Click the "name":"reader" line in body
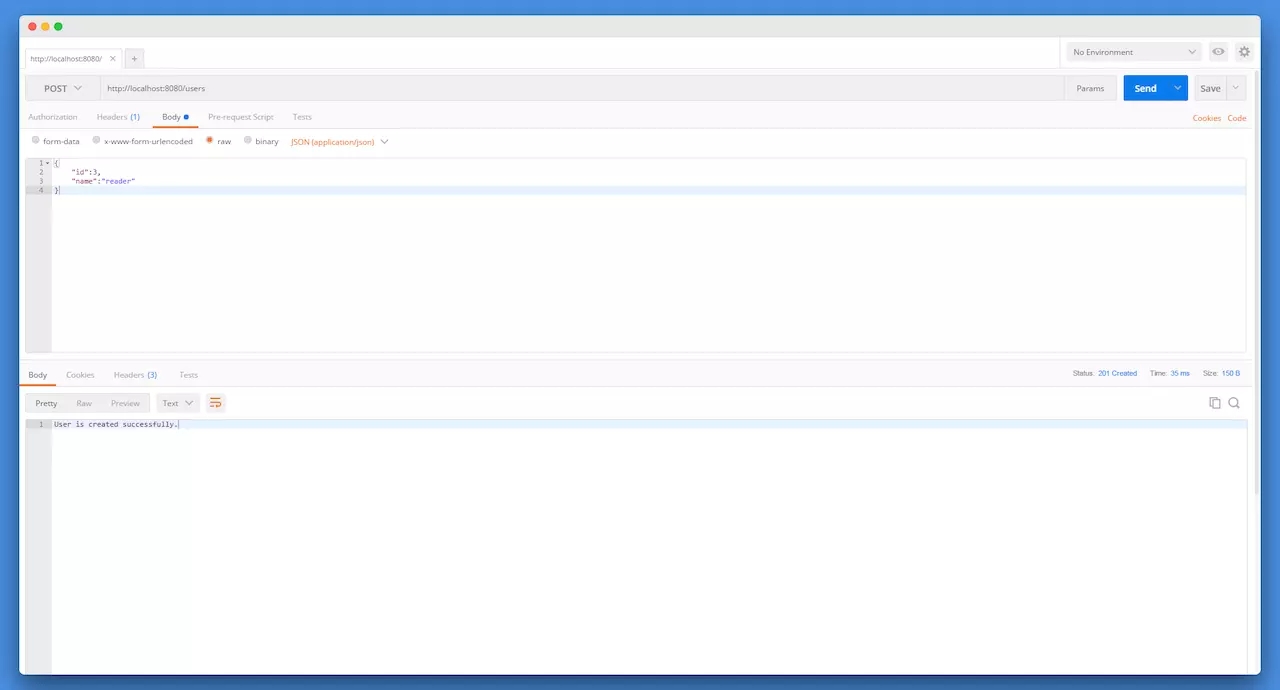Viewport: 1280px width, 690px height. 103,181
